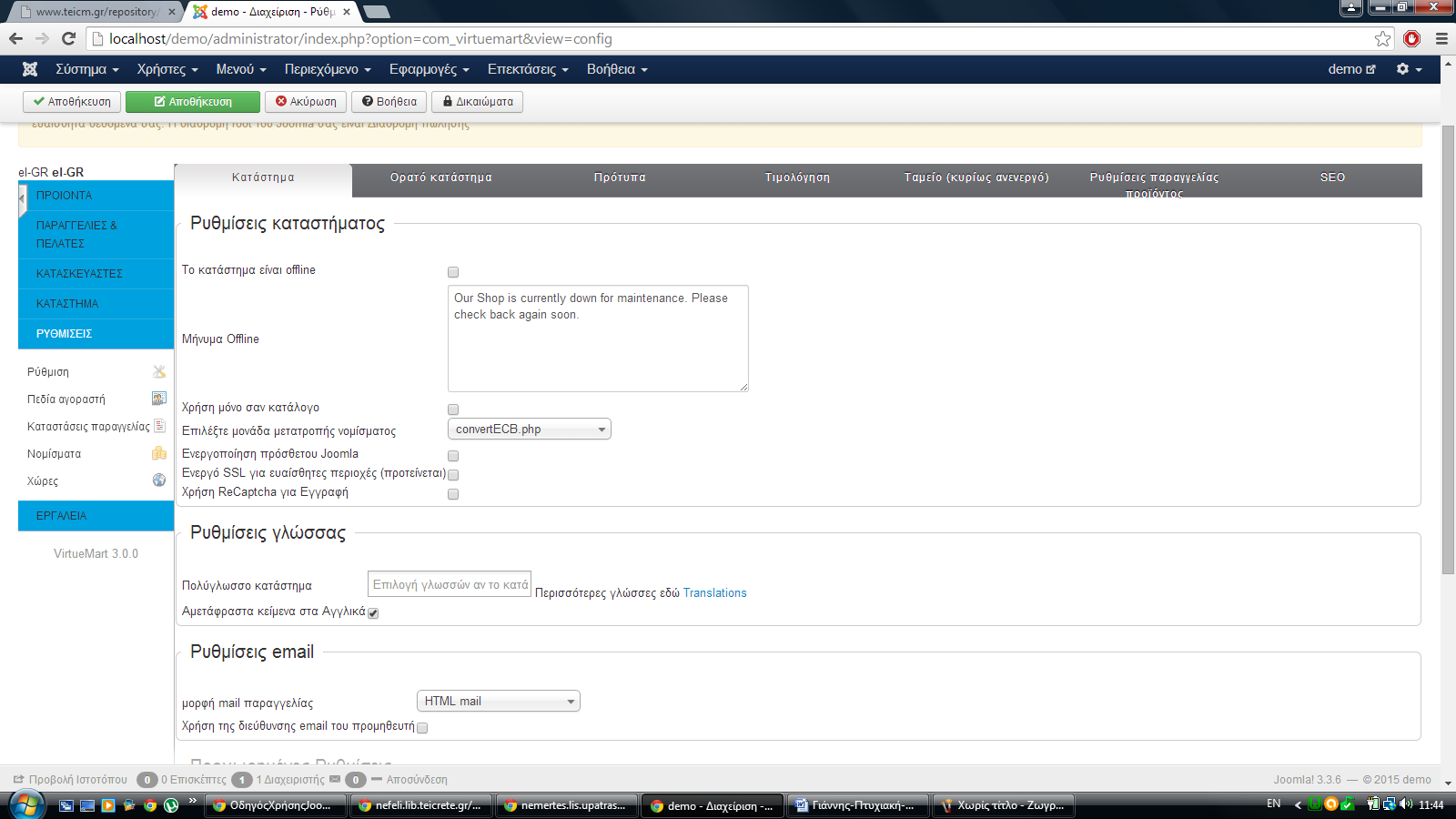Click the Joomla logo icon
1456x819 pixels.
click(30, 69)
